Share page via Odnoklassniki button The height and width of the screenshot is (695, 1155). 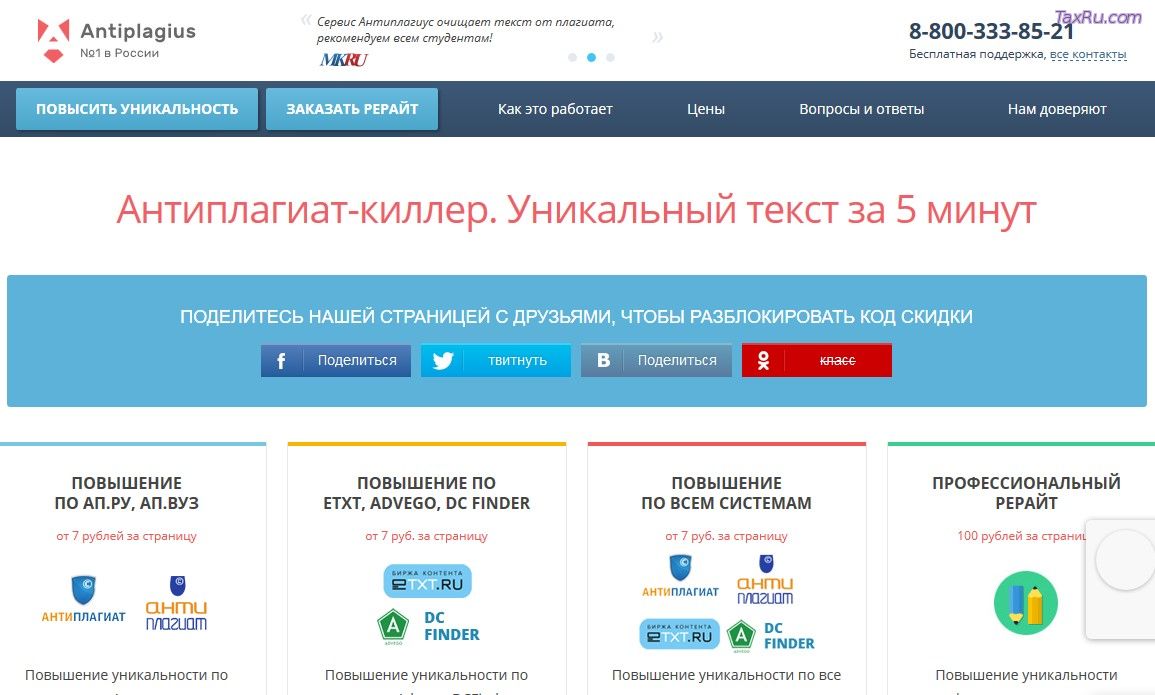816,361
